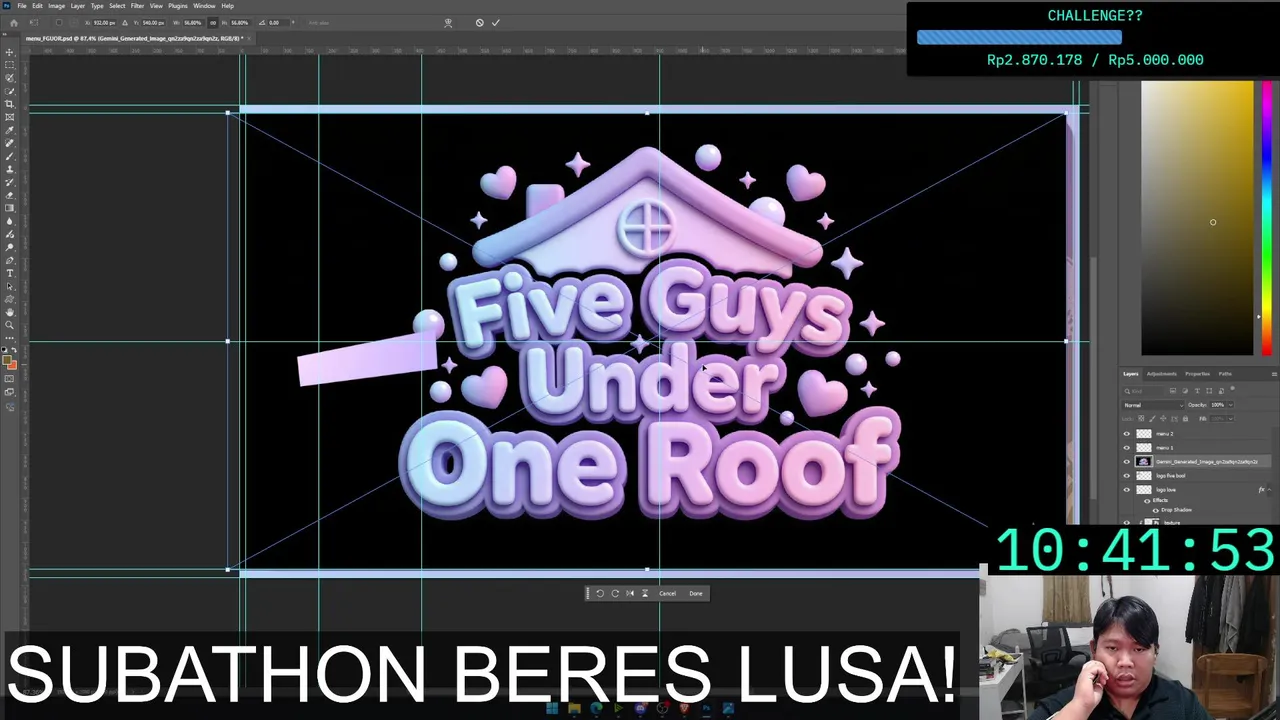Switch to the Properties tab
The height and width of the screenshot is (720, 1280).
[1197, 374]
